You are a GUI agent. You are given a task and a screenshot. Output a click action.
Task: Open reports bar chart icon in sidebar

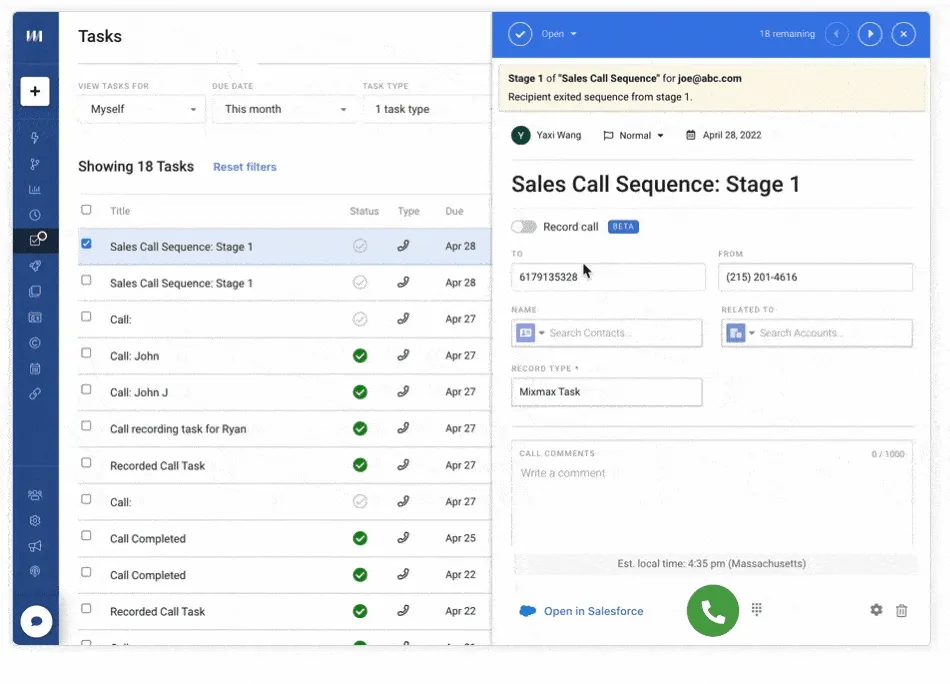35,190
